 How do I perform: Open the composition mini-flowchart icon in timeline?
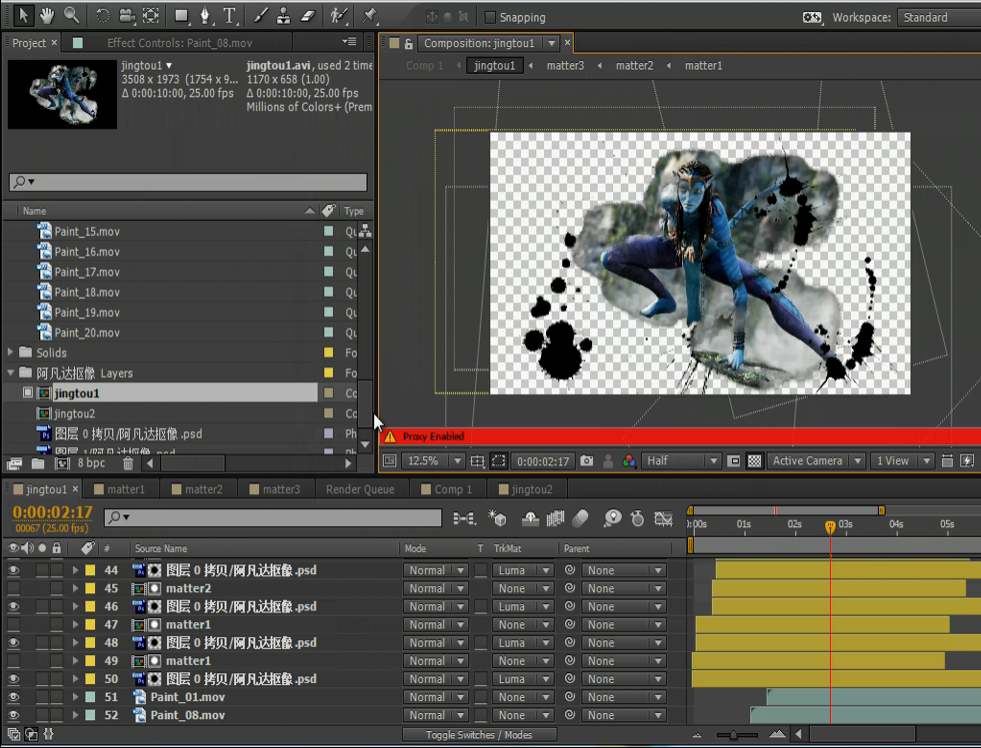pyautogui.click(x=464, y=518)
